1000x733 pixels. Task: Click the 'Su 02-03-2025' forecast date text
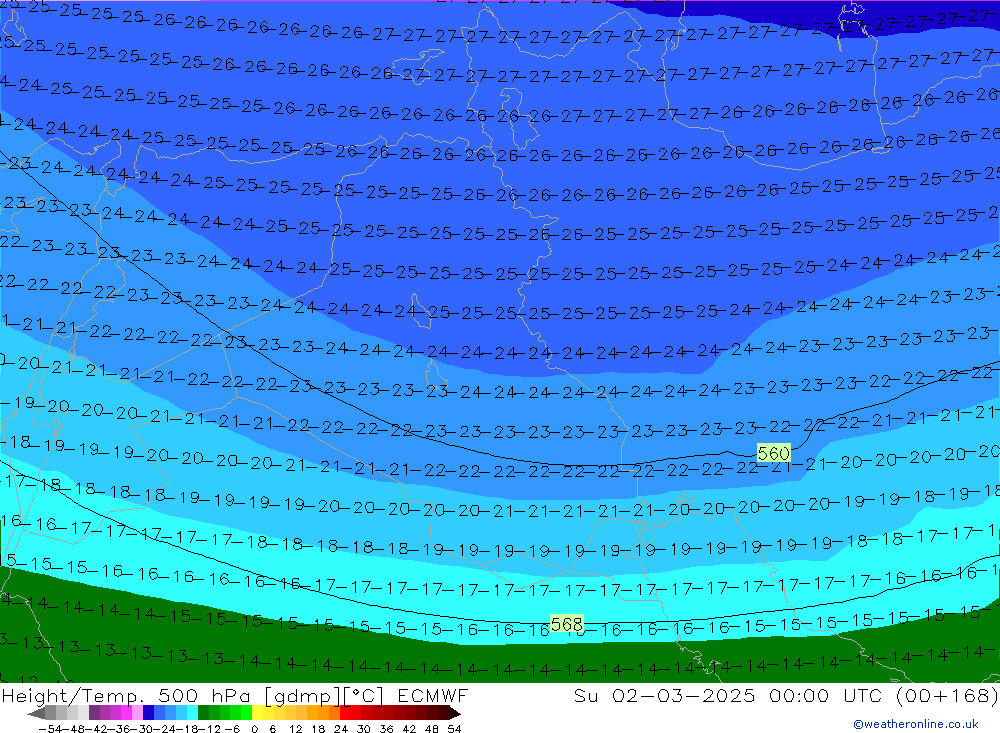coord(664,695)
